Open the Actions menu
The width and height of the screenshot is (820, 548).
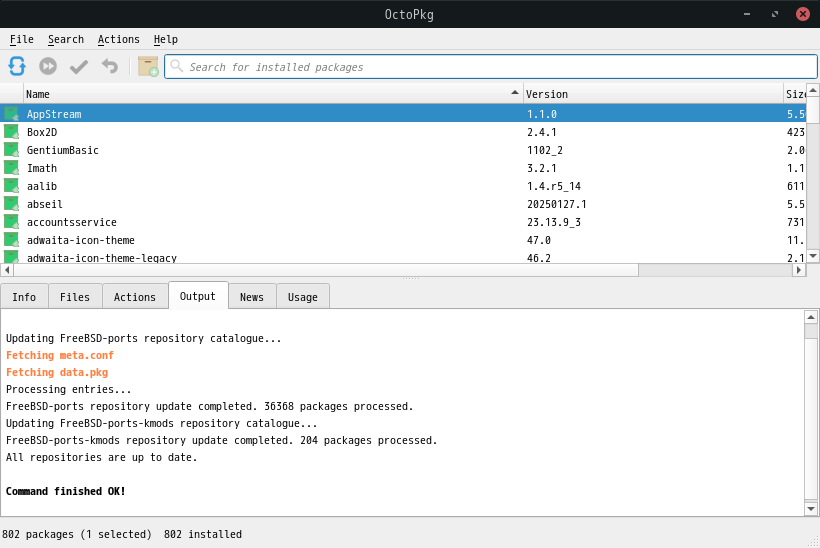tap(118, 39)
